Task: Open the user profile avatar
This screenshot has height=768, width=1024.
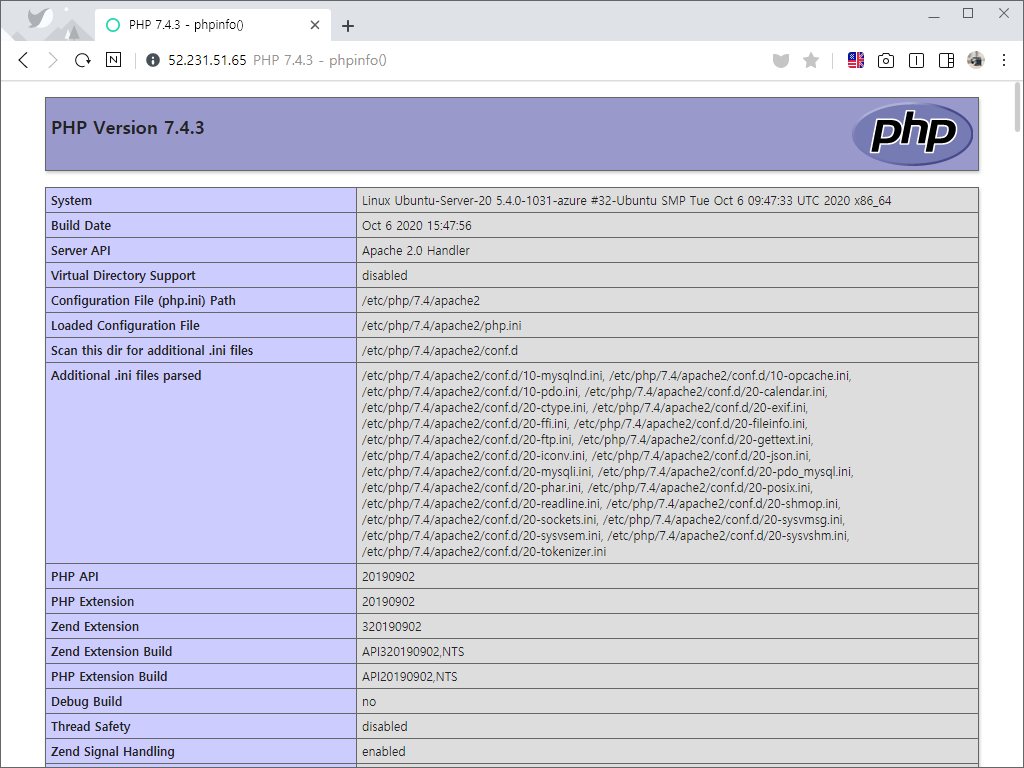Action: pos(976,60)
